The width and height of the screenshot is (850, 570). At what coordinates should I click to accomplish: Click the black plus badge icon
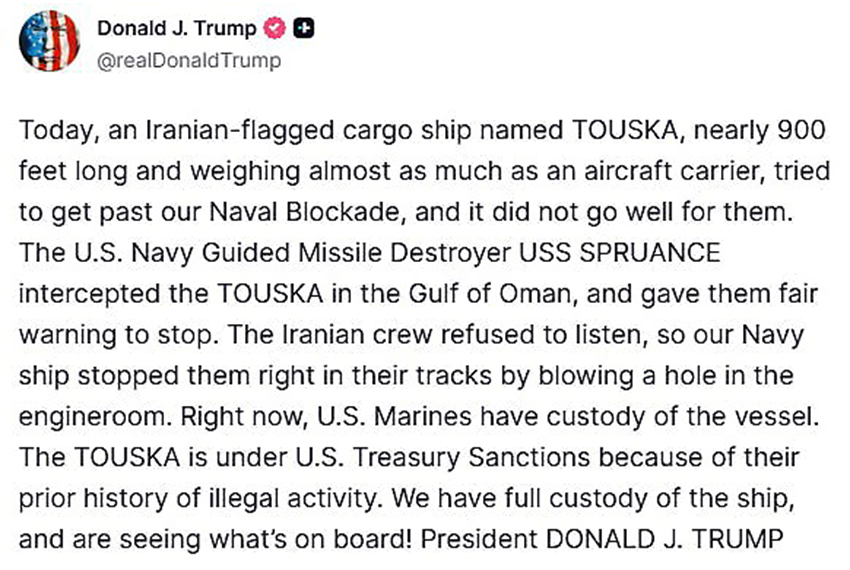300,29
